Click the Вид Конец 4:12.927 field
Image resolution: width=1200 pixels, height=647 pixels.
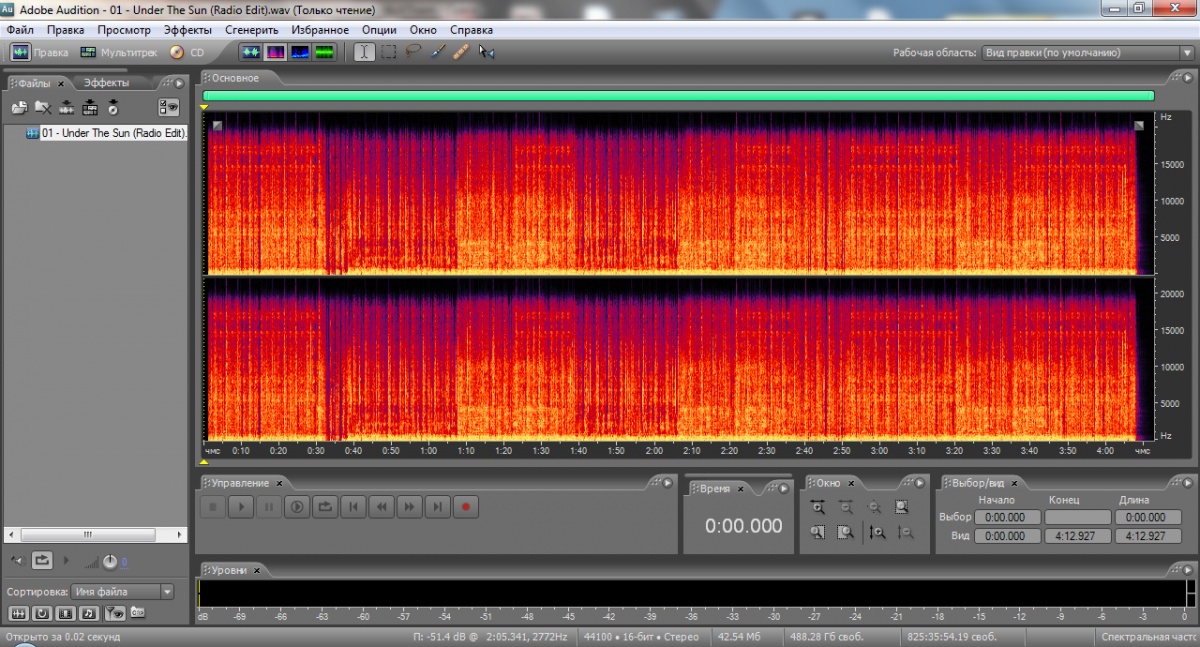[1077, 536]
